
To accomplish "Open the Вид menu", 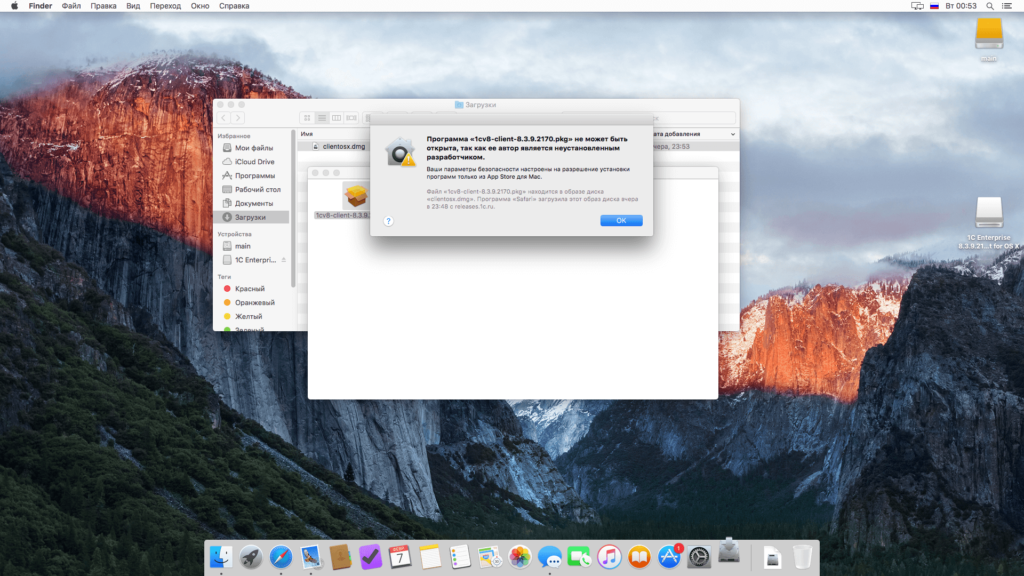I will coord(133,6).
